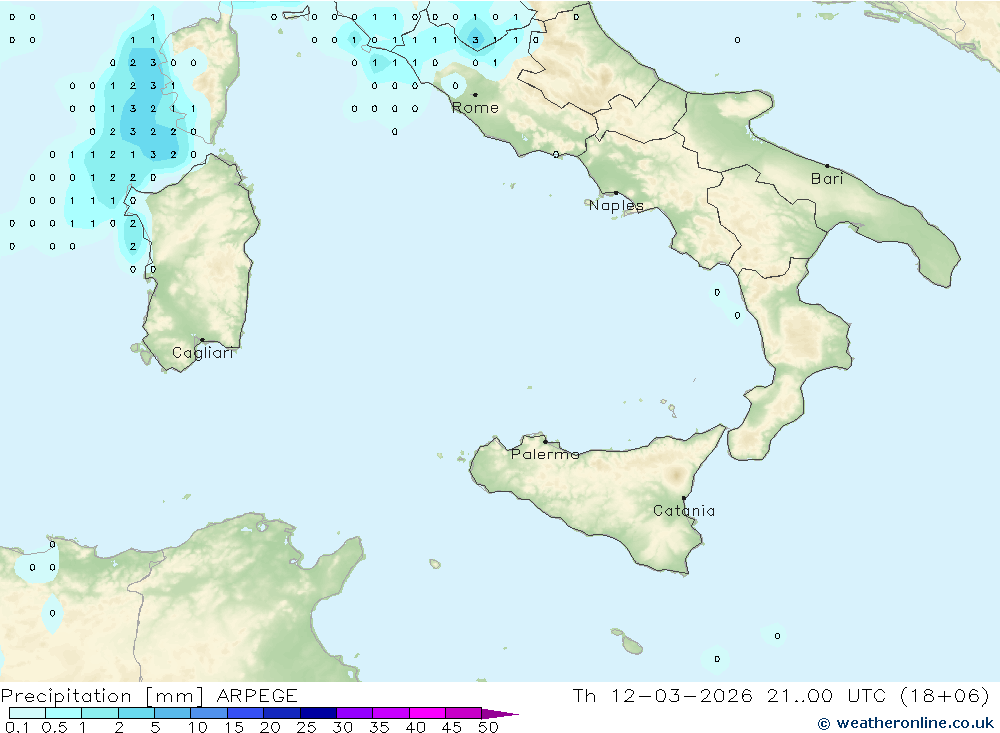Click the Bari city label
Screen dimensions: 1000x733
[827, 179]
